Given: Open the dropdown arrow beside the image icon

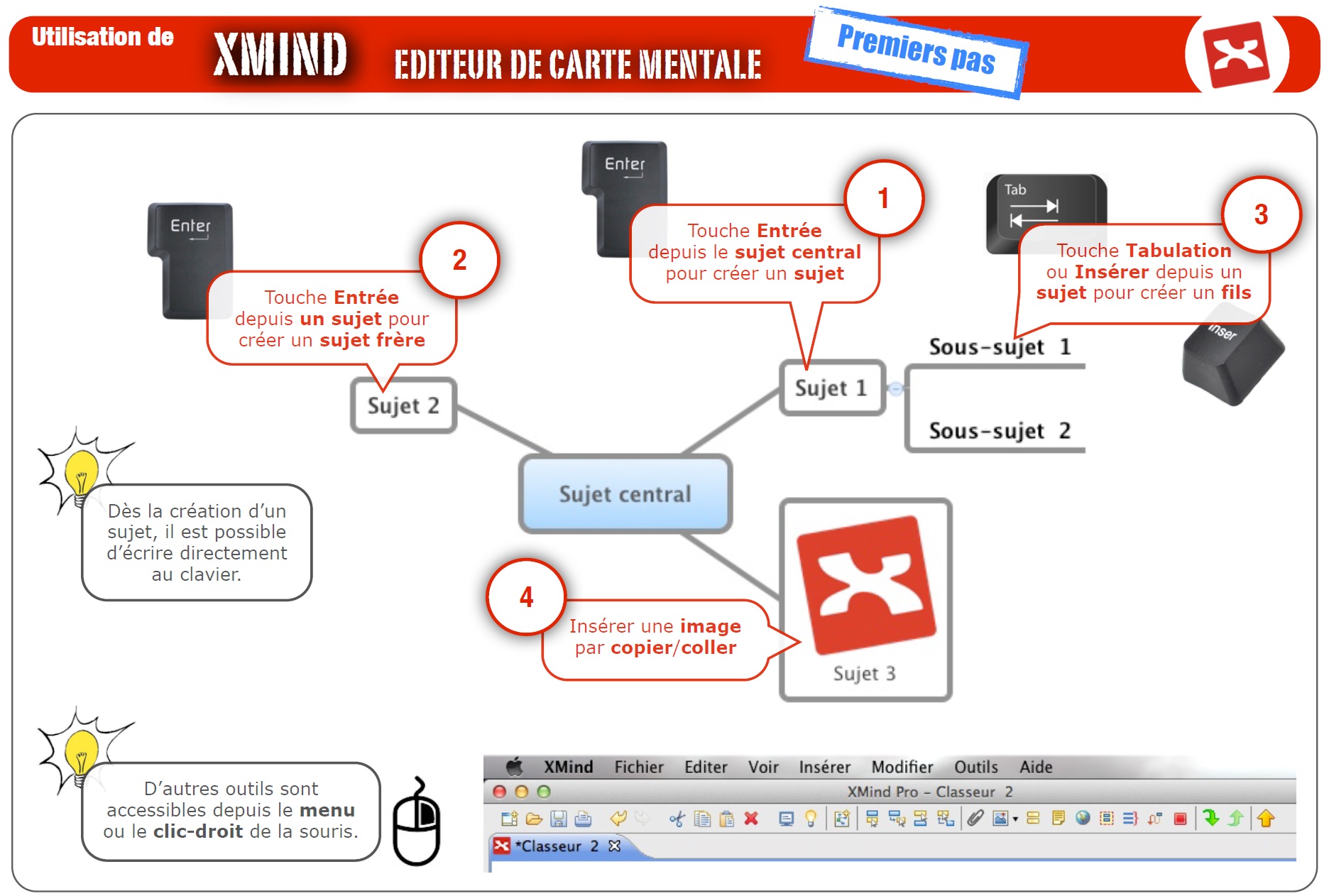Looking at the screenshot, I should tap(1015, 819).
